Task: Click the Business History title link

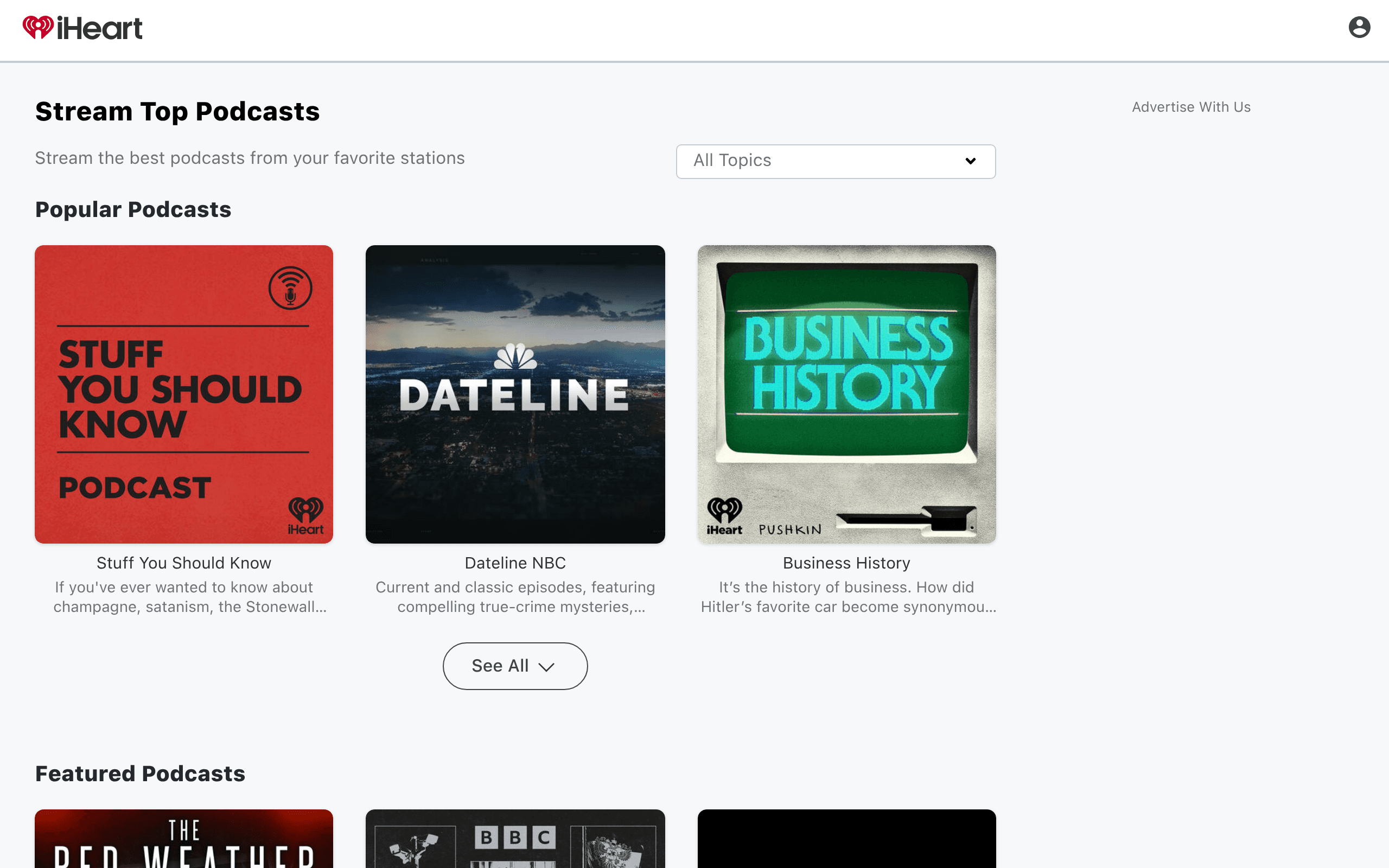Action: 846,563
